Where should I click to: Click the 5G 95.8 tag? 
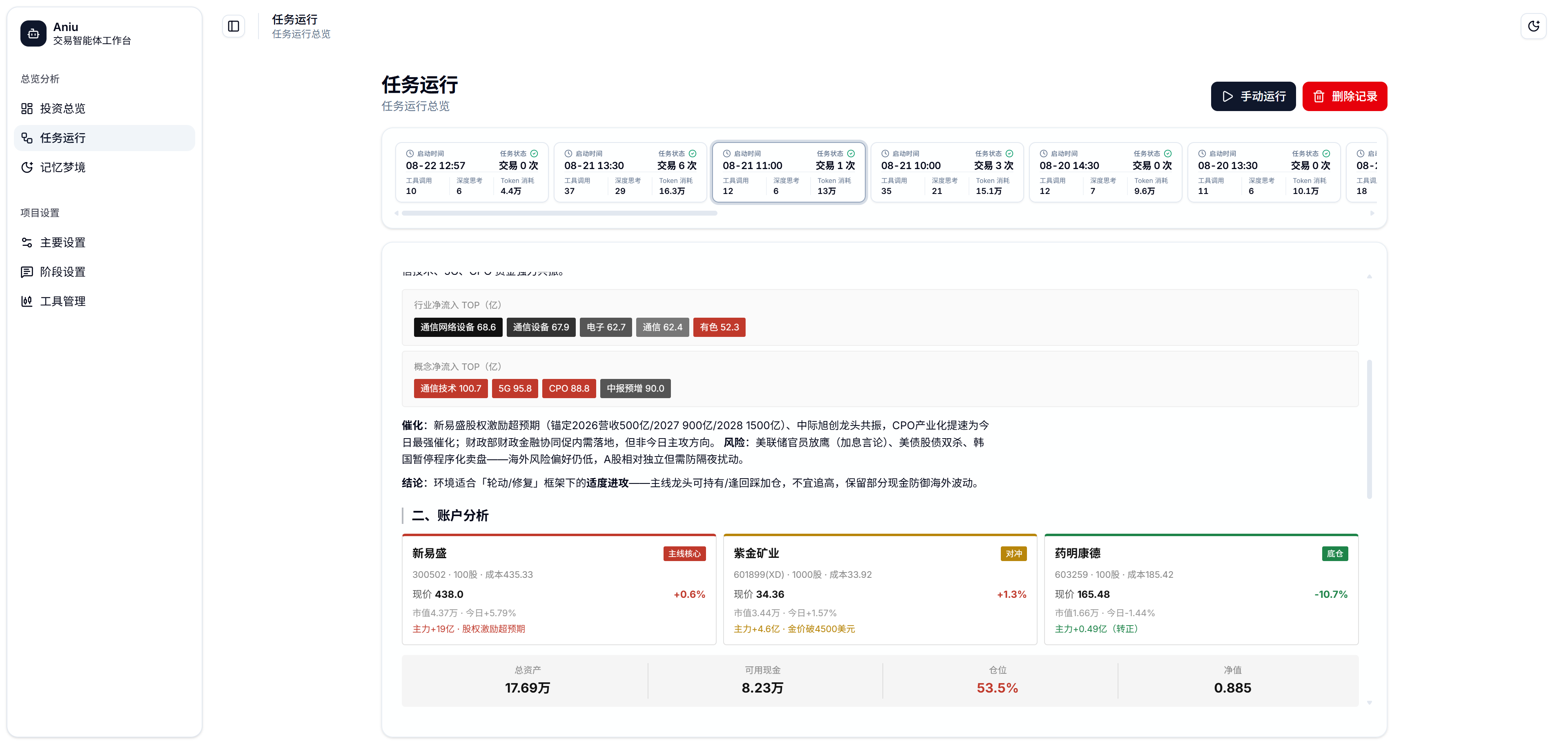tap(514, 388)
